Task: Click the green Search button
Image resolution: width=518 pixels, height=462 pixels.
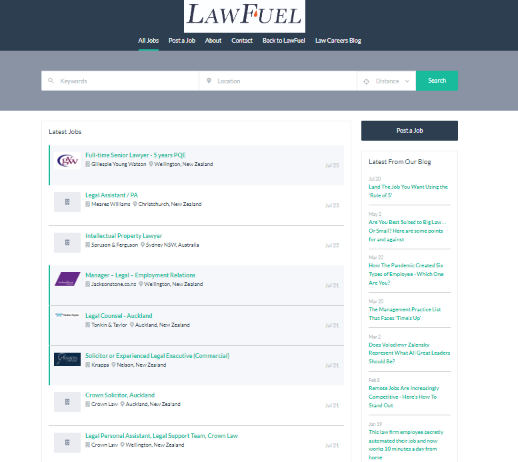Action: point(437,81)
